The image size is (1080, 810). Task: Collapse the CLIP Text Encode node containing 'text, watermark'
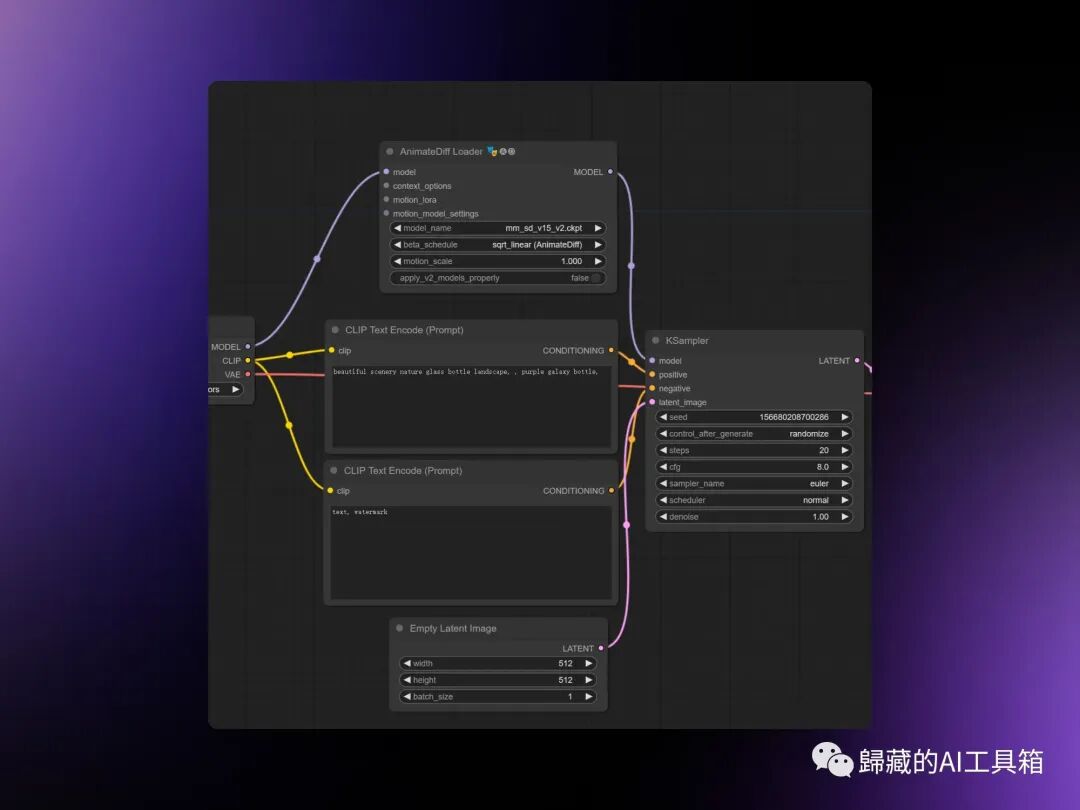(334, 470)
